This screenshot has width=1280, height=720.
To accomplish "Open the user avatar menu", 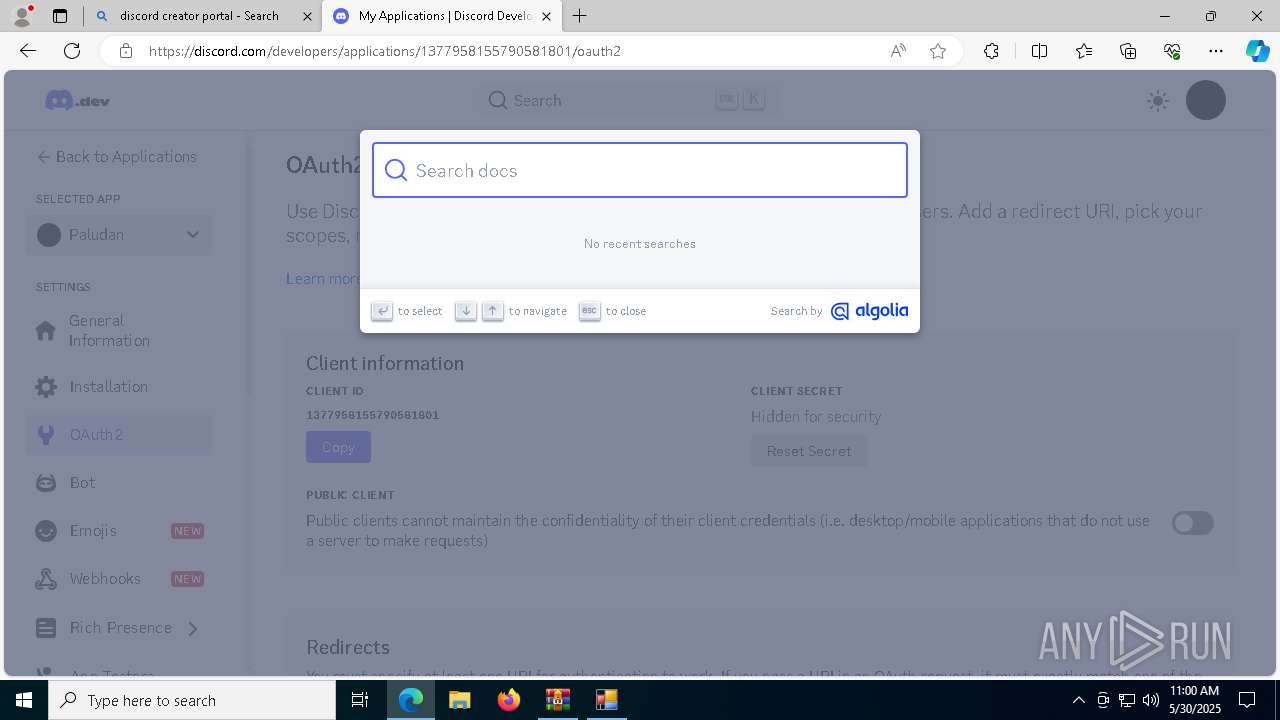I will pos(1206,100).
